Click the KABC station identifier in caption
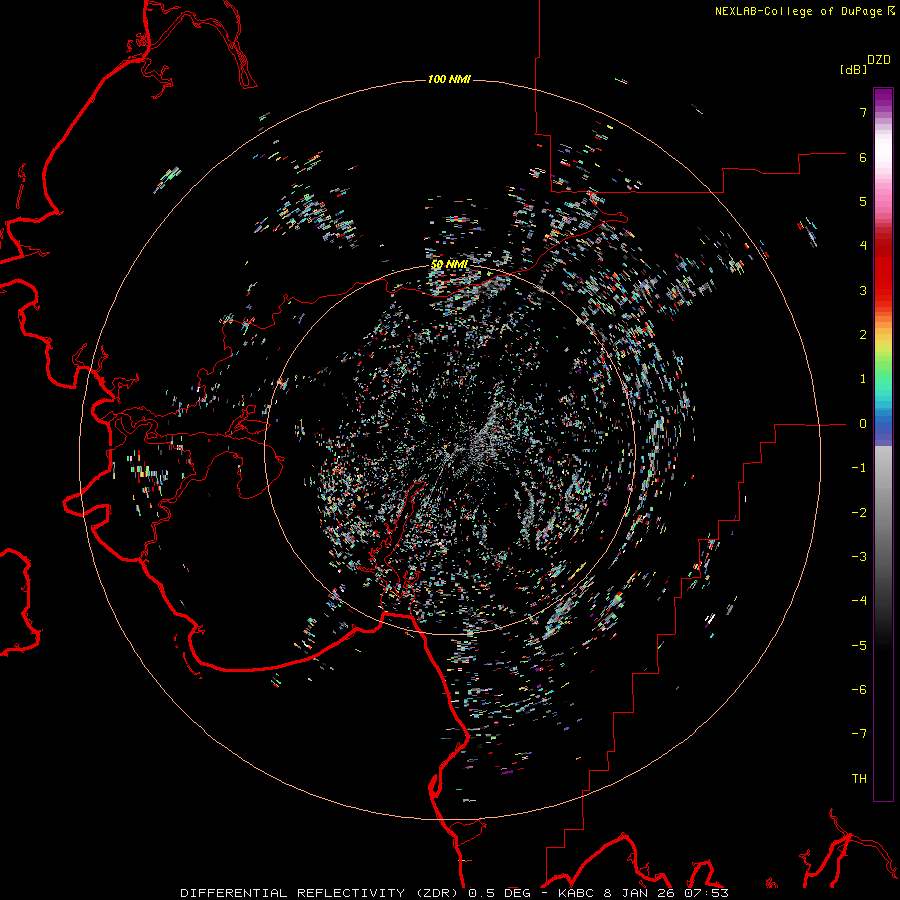Screen dimensions: 900x900 pyautogui.click(x=577, y=893)
